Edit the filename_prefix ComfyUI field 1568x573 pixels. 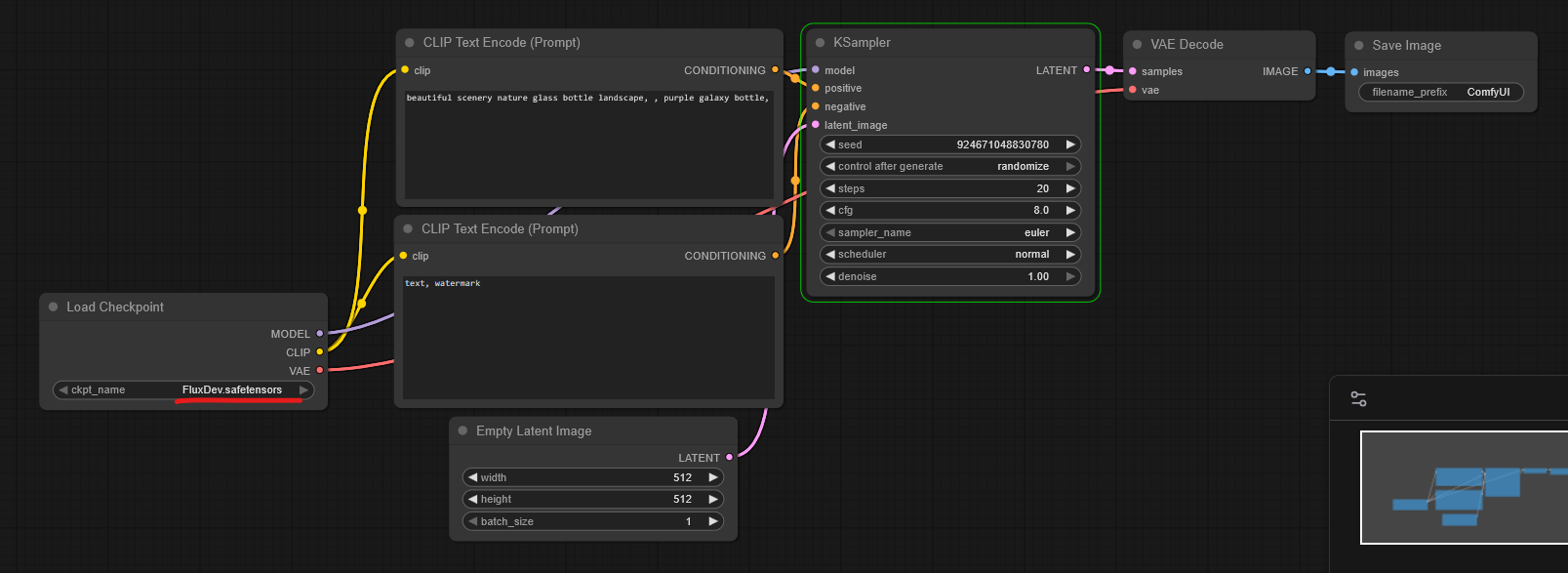(1440, 92)
